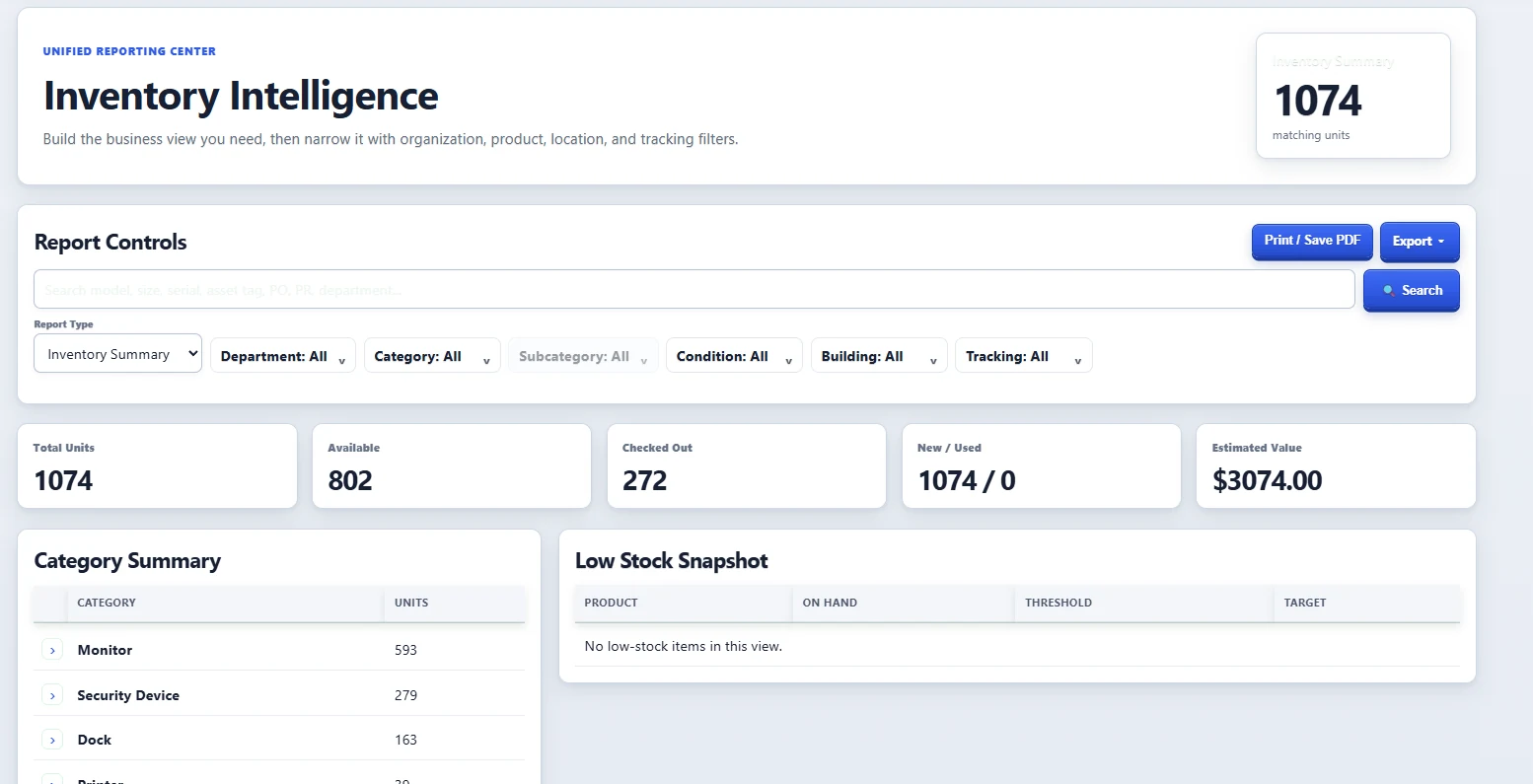Click the UNIFIED REPORTING CENTER label
The width and height of the screenshot is (1533, 784).
tap(129, 51)
